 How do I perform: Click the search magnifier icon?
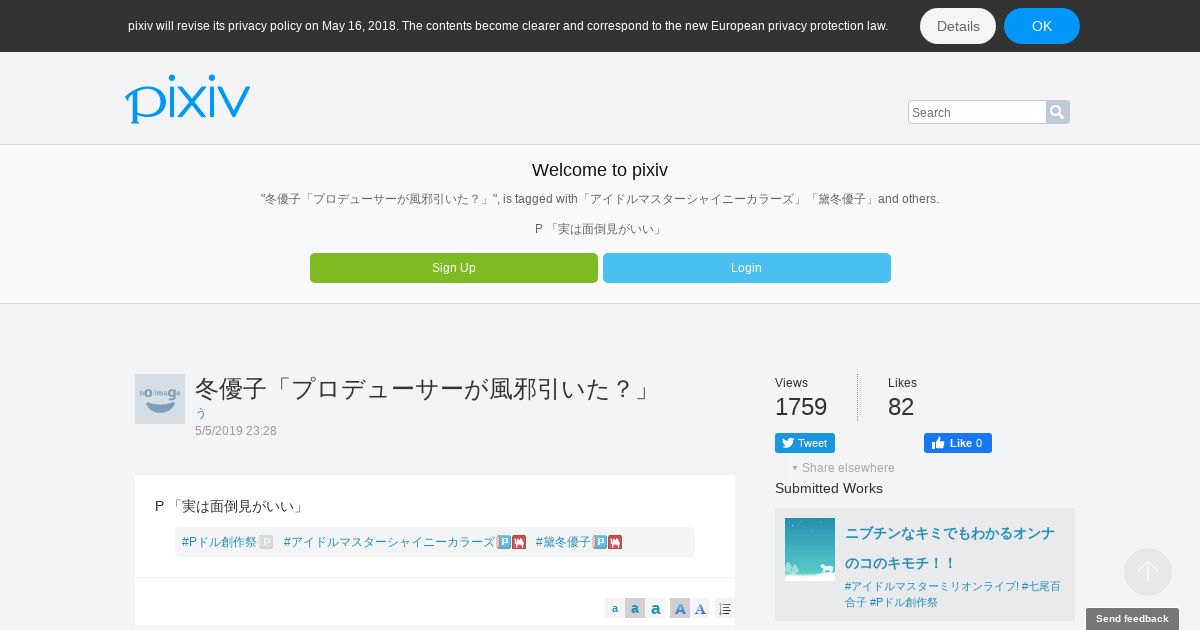tap(1058, 112)
